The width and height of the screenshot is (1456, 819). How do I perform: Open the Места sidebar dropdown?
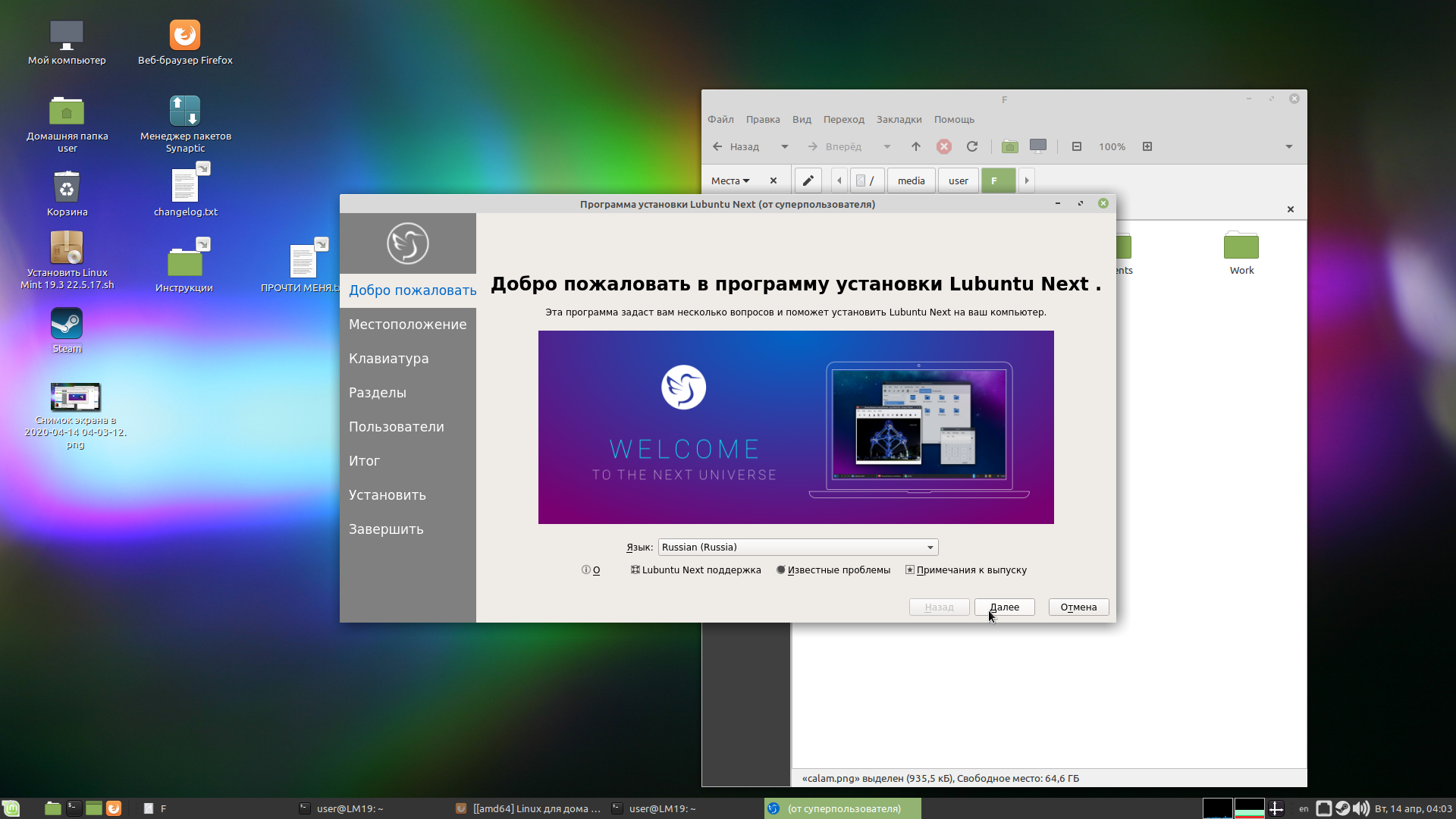tap(730, 180)
